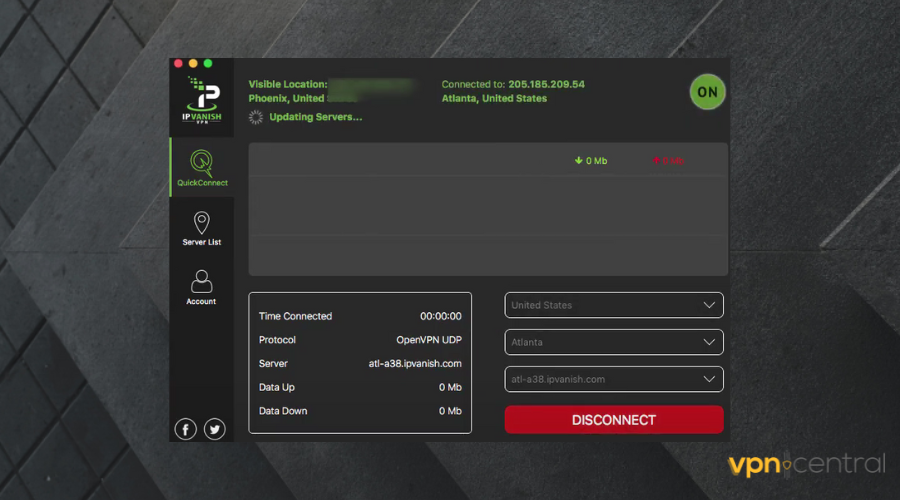Expand the United States country dropdown
The width and height of the screenshot is (900, 500).
tap(614, 305)
